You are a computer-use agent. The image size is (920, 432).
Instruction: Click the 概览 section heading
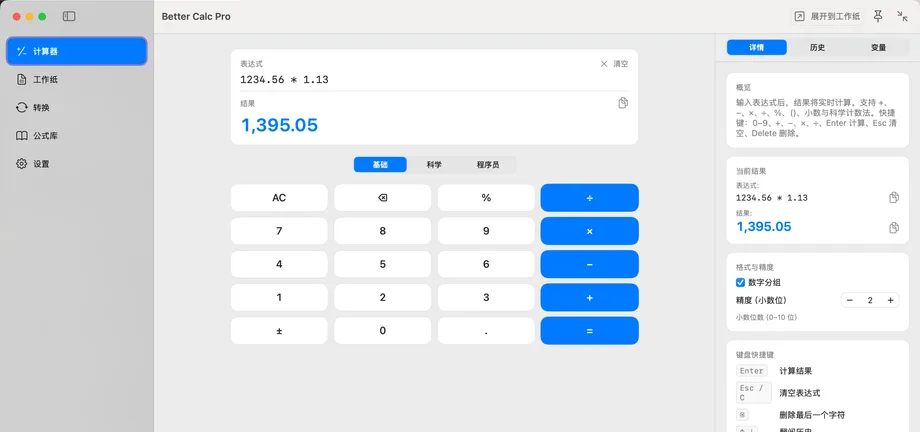point(743,87)
